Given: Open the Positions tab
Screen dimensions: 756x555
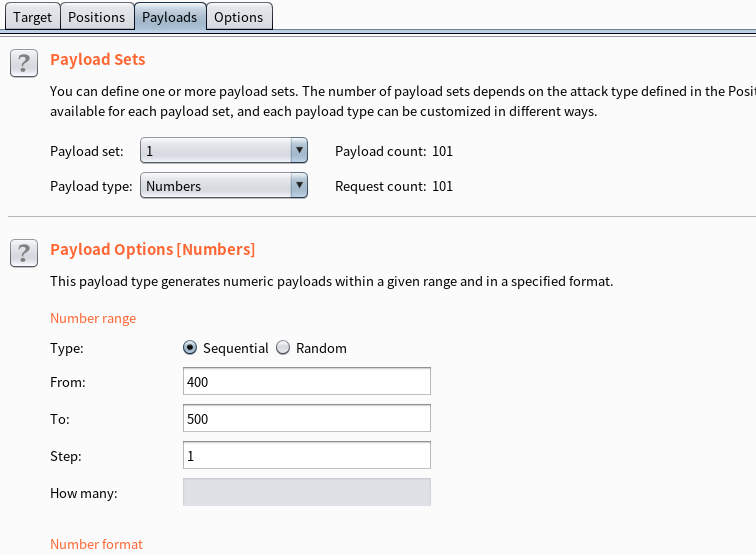Looking at the screenshot, I should click(96, 17).
